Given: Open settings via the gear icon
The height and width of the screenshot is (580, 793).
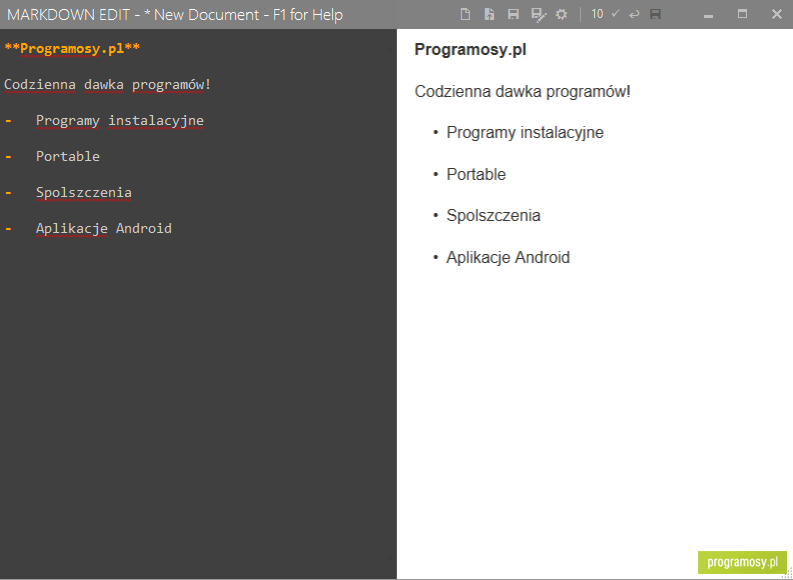Looking at the screenshot, I should pos(561,14).
